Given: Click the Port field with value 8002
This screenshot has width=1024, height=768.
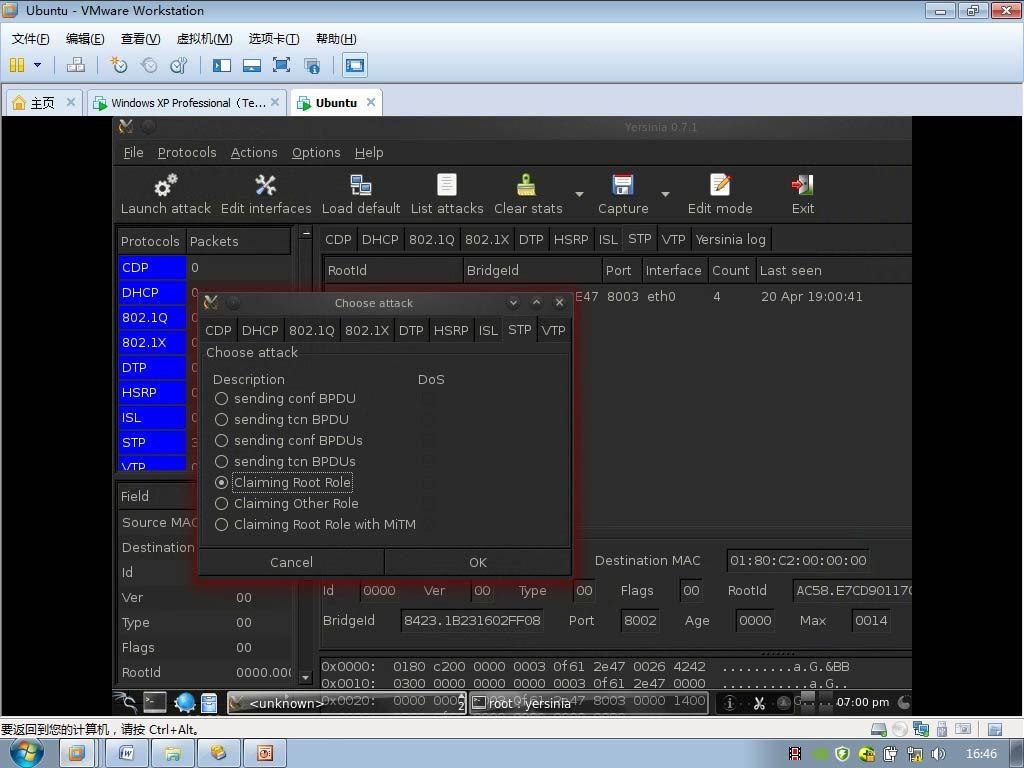Looking at the screenshot, I should click(x=639, y=620).
